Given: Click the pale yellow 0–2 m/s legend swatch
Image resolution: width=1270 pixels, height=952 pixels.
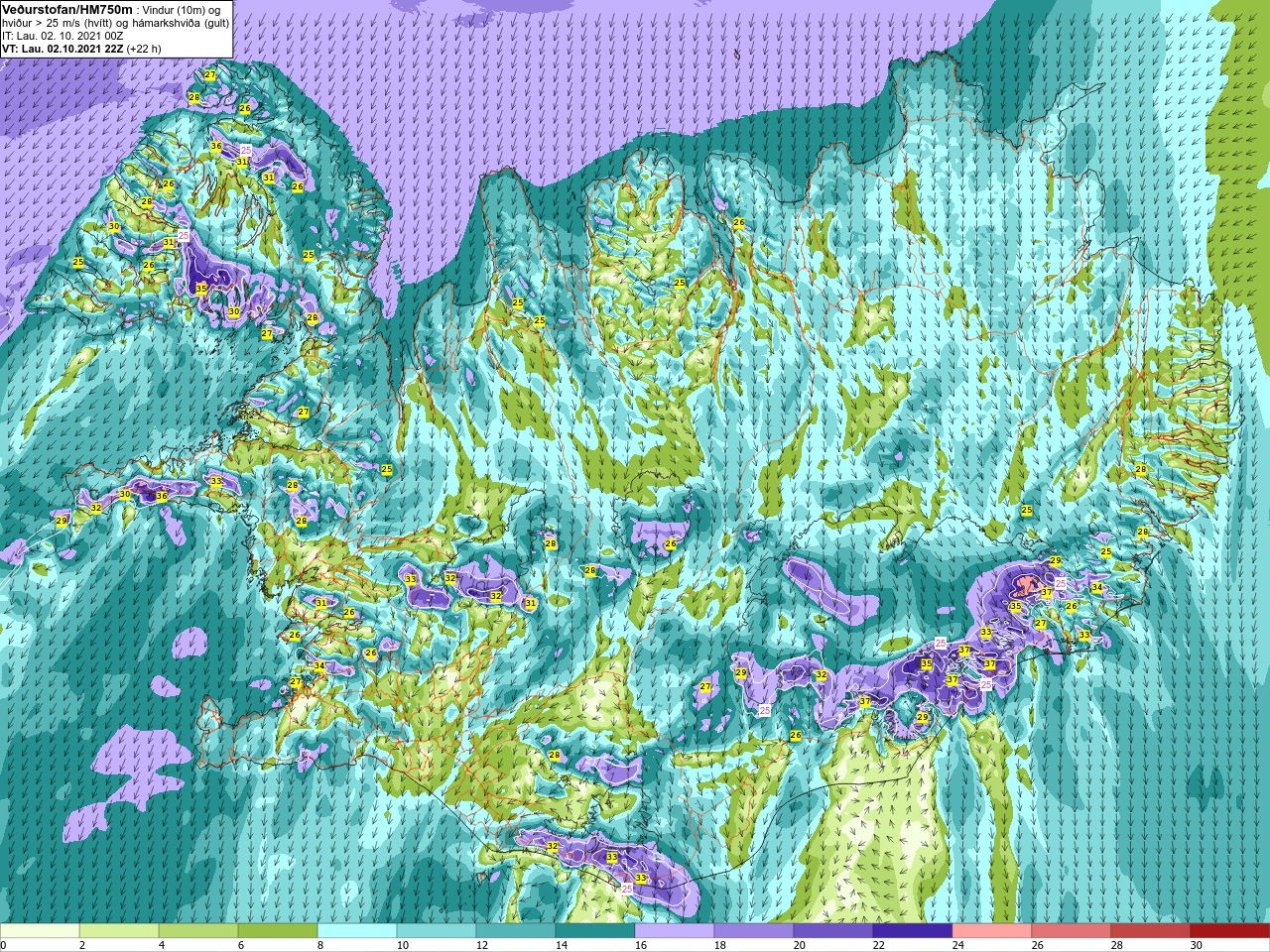Looking at the screenshot, I should coord(40,931).
